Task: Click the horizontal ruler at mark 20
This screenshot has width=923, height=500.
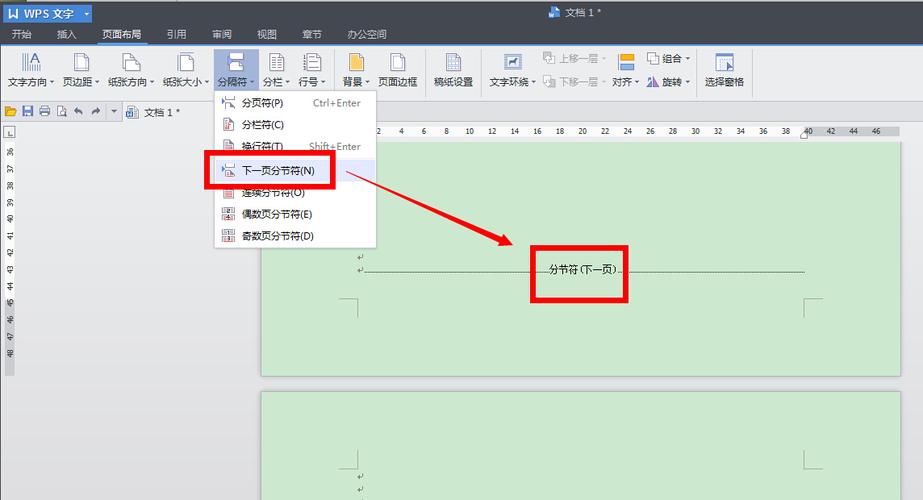Action: point(582,131)
